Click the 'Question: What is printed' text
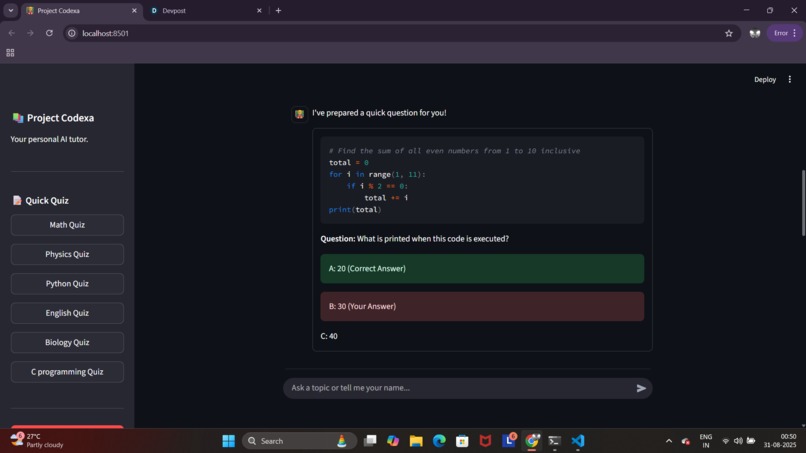This screenshot has width=806, height=453. tap(414, 239)
